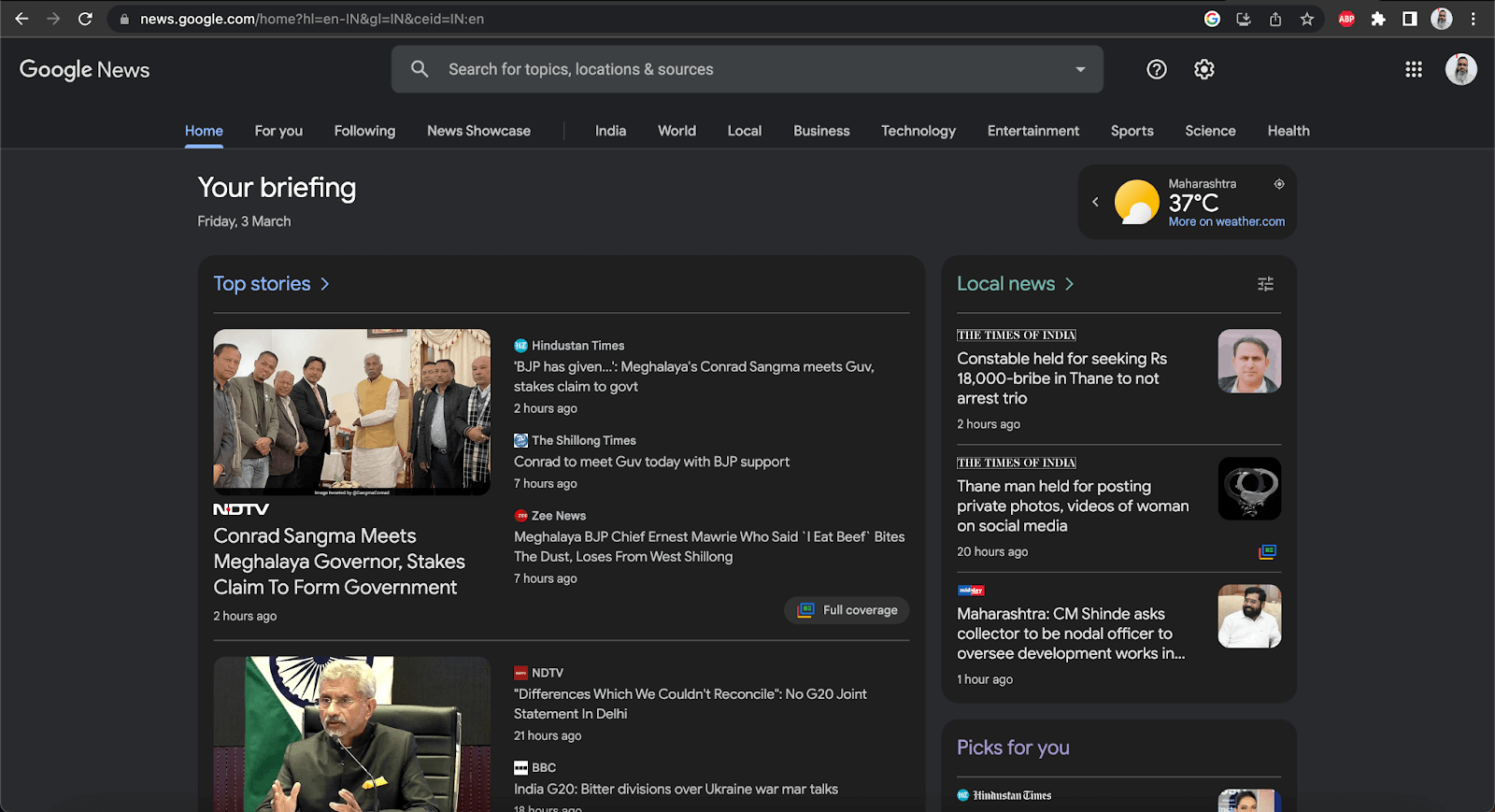Screen dimensions: 1495x812
Task: Open the browser side panel
Action: [1410, 19]
